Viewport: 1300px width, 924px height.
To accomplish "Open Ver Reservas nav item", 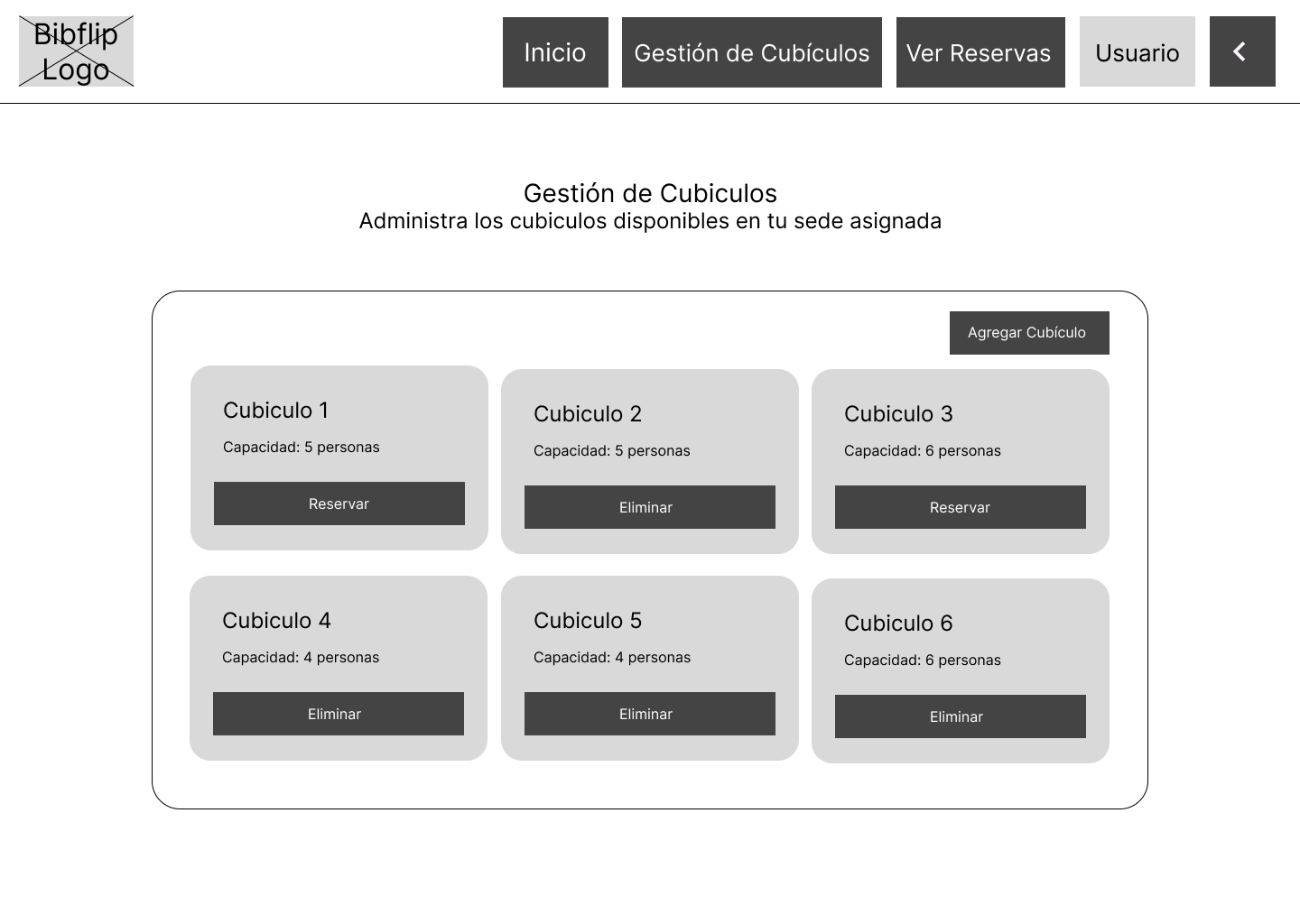I will pyautogui.click(x=980, y=52).
